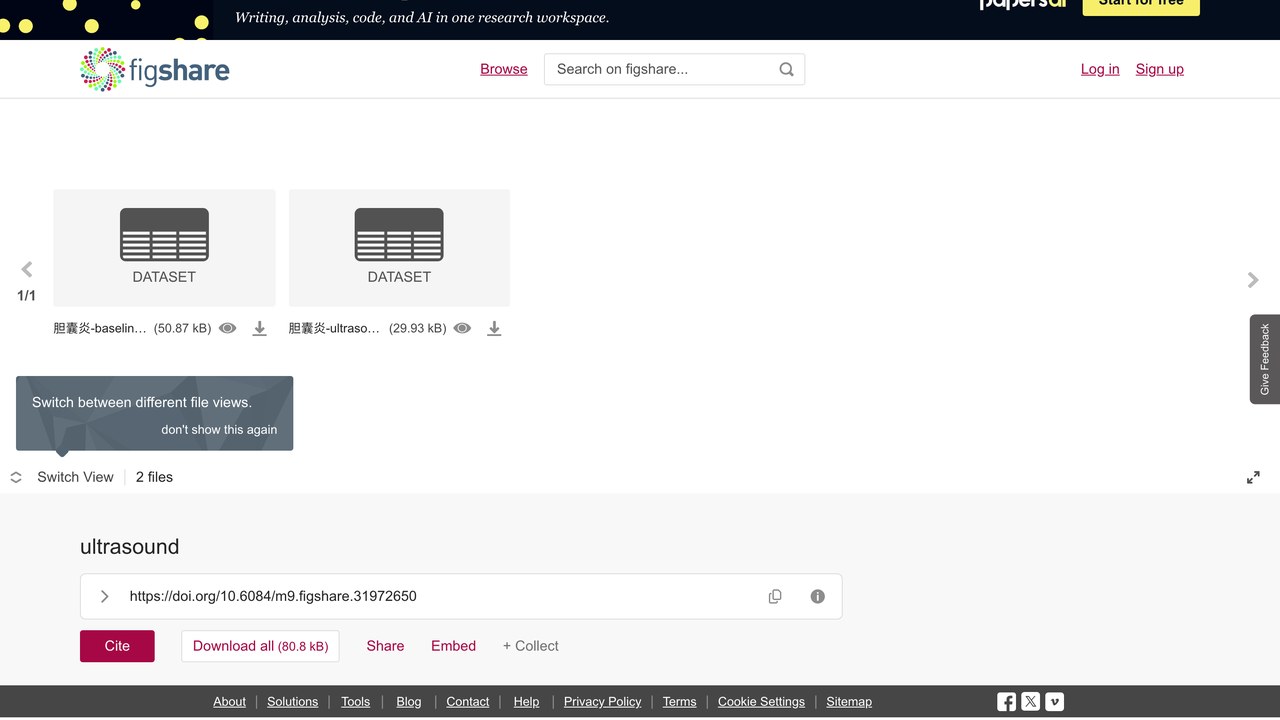The height and width of the screenshot is (720, 1280).
Task: Enter fullscreen with the expand arrows icon
Action: pyautogui.click(x=1253, y=478)
